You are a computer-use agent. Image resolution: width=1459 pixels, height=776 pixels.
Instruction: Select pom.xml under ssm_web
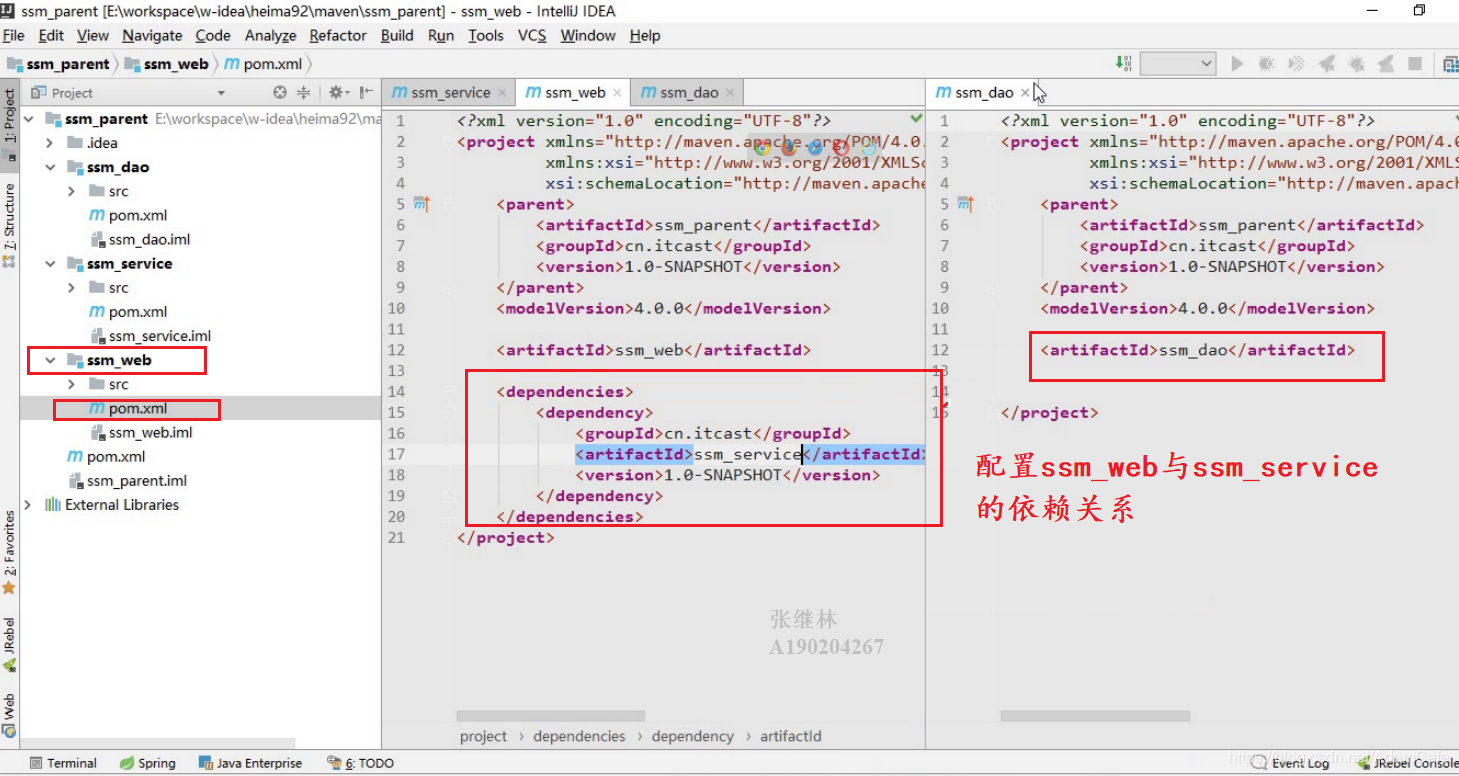(128, 408)
